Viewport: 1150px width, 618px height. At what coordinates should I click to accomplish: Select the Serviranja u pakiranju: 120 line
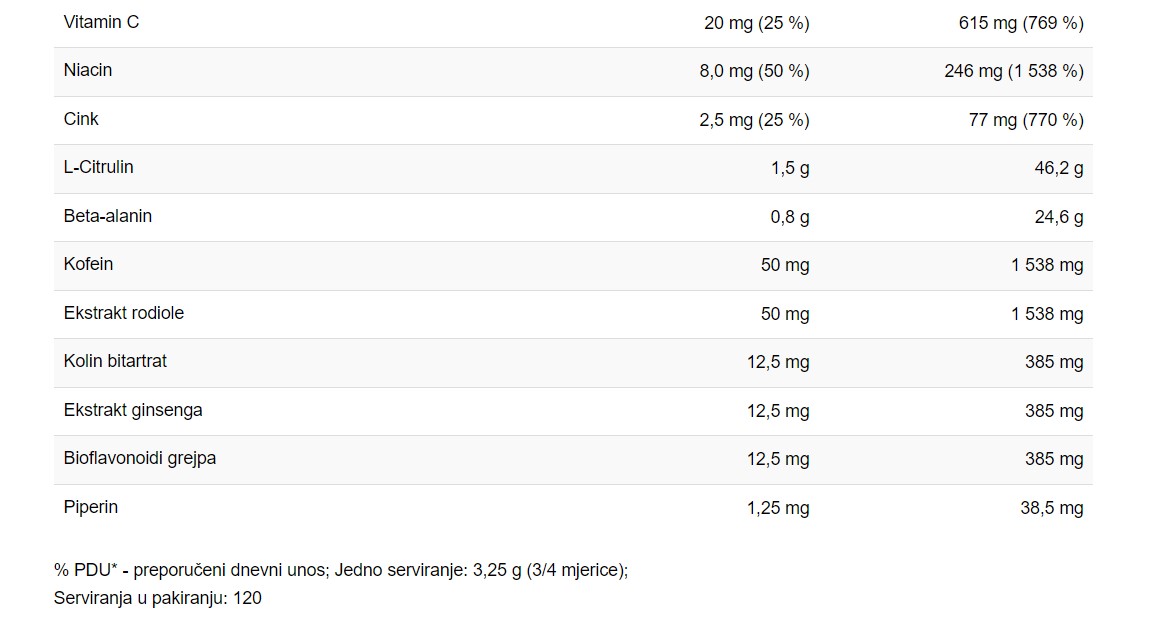pyautogui.click(x=158, y=598)
